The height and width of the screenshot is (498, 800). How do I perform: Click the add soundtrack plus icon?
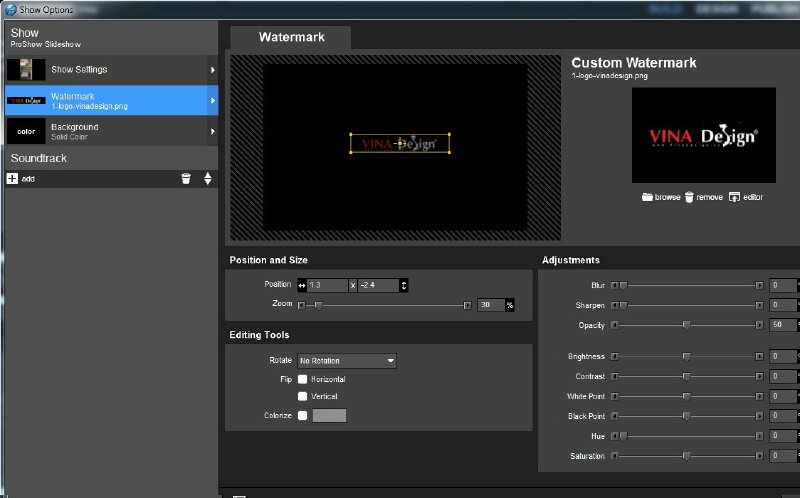[x=12, y=178]
